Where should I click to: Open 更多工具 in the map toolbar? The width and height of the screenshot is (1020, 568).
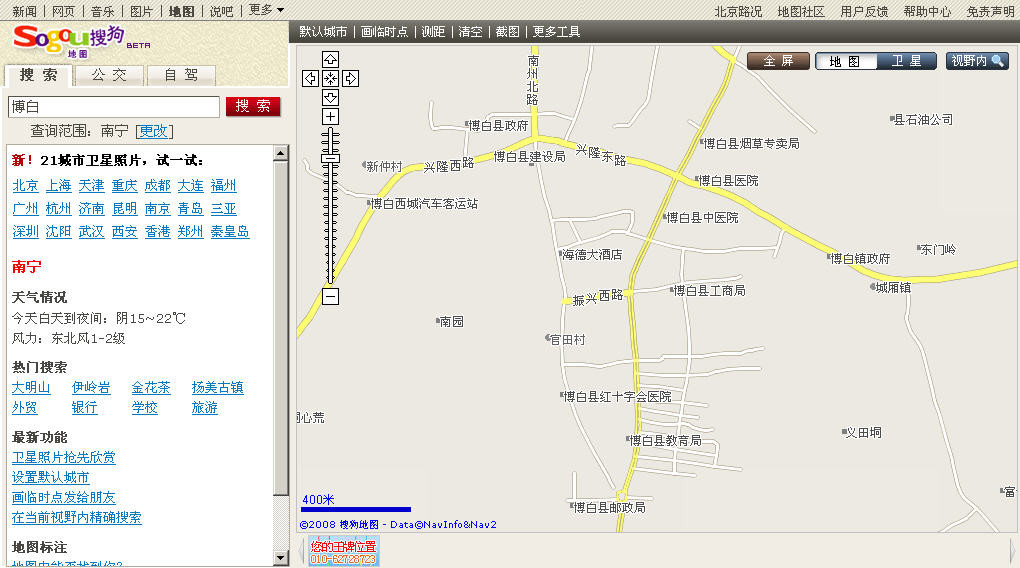[x=556, y=31]
